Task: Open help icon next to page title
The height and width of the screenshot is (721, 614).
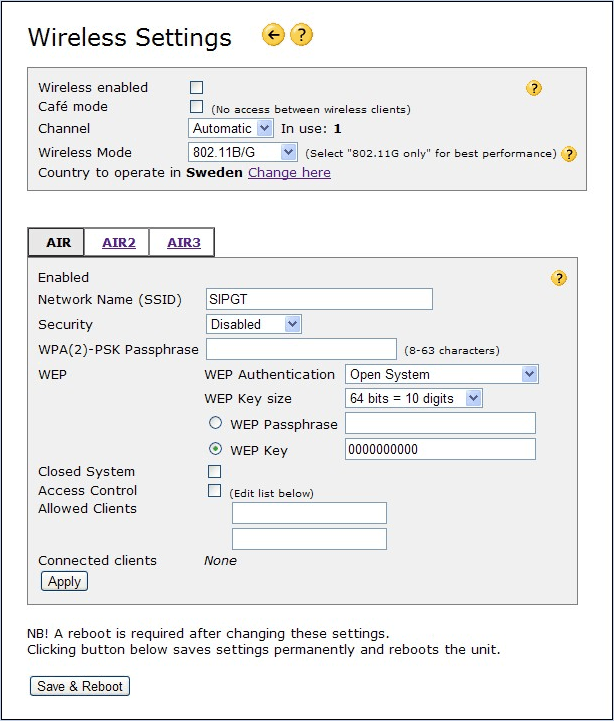Action: click(301, 35)
